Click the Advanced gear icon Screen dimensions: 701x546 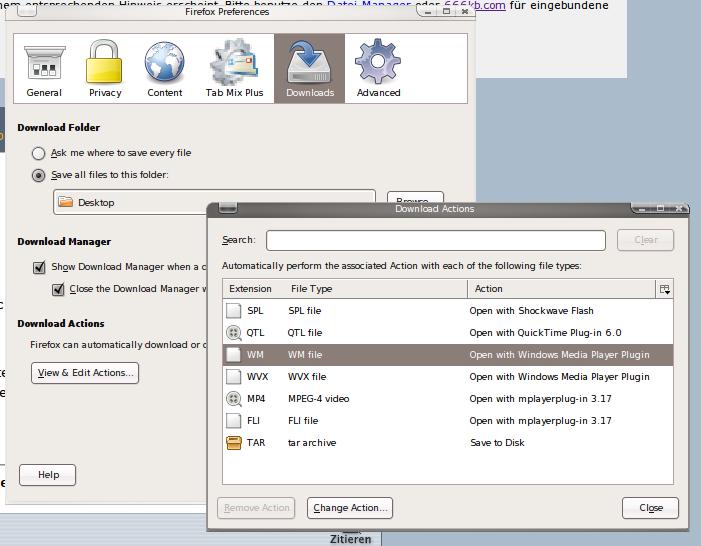378,61
